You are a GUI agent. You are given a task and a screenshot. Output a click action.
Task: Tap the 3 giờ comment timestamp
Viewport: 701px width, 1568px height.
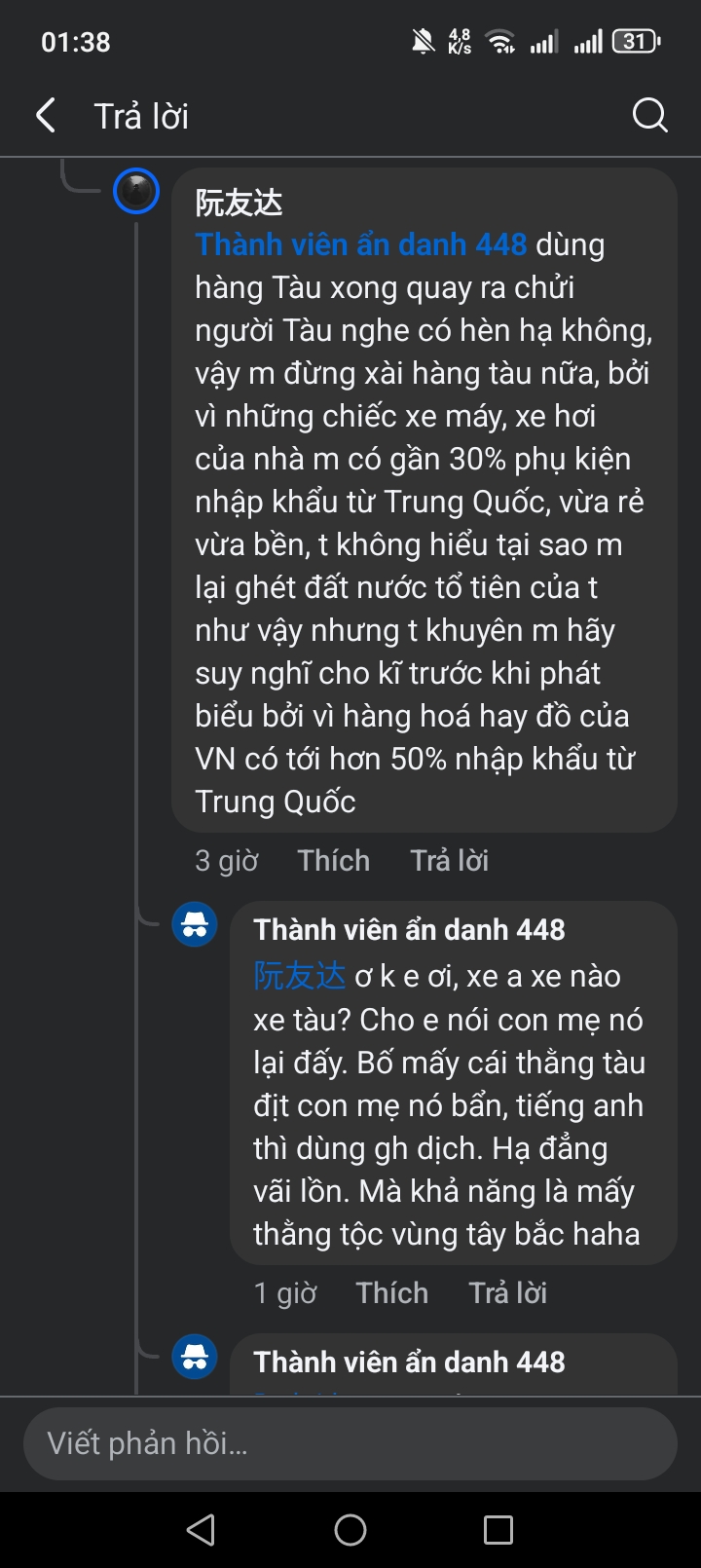pyautogui.click(x=227, y=861)
